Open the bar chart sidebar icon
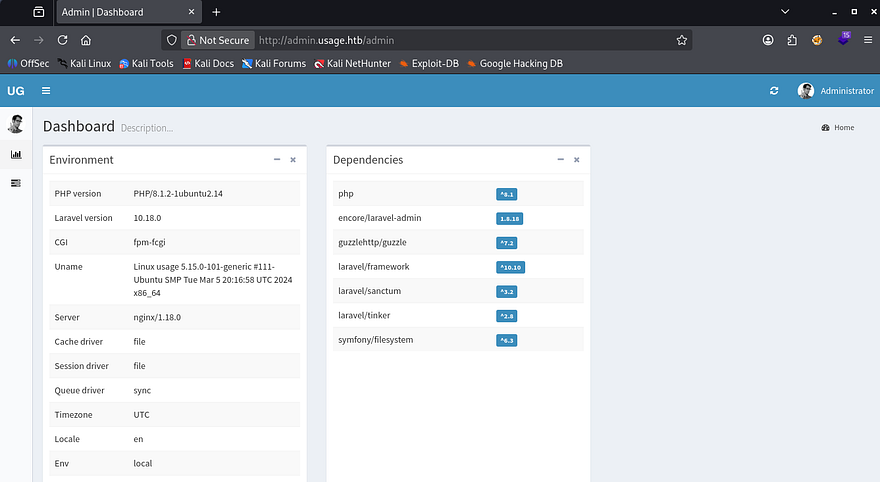 click(x=16, y=154)
